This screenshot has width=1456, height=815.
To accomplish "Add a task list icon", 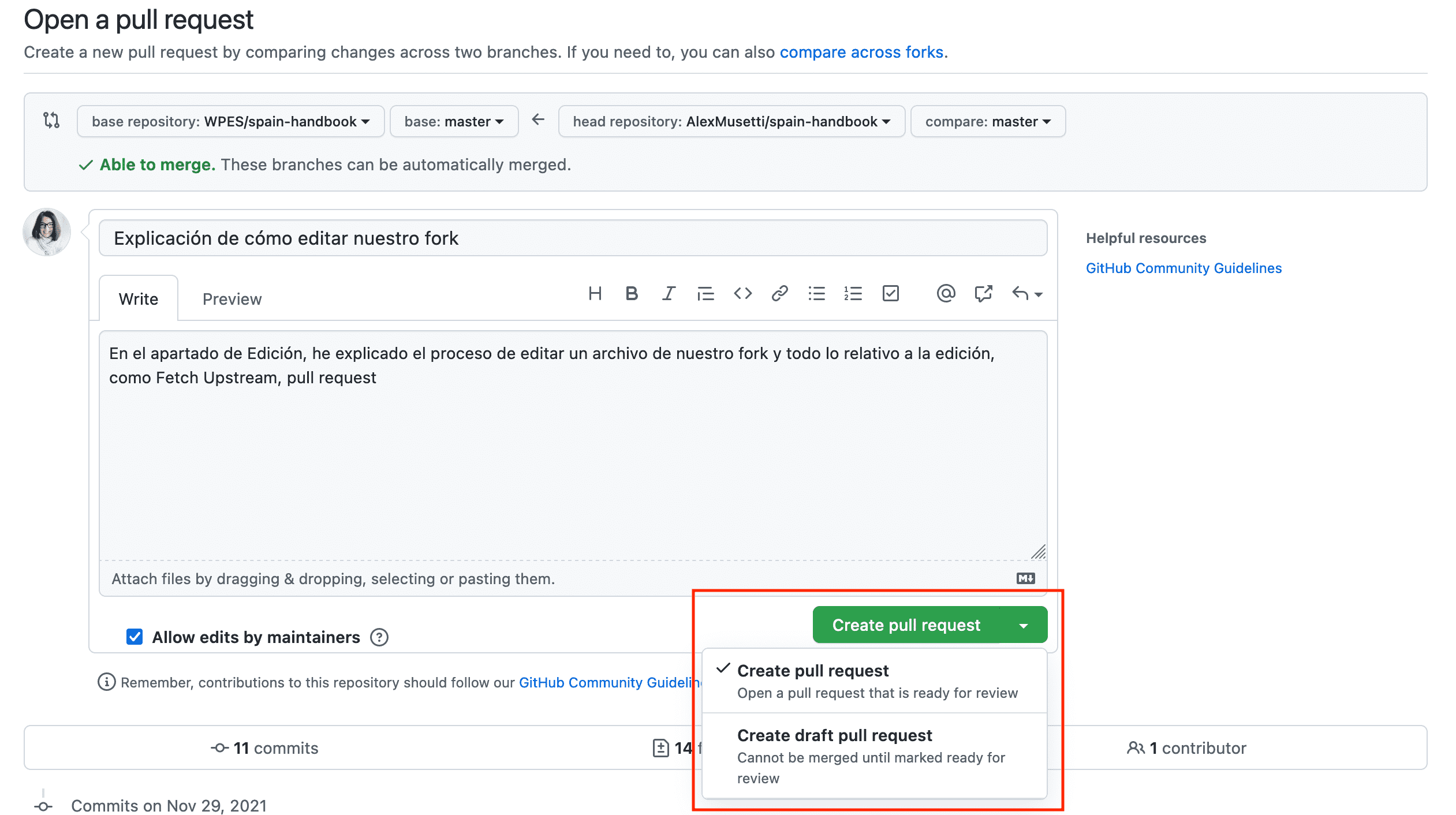I will (890, 294).
